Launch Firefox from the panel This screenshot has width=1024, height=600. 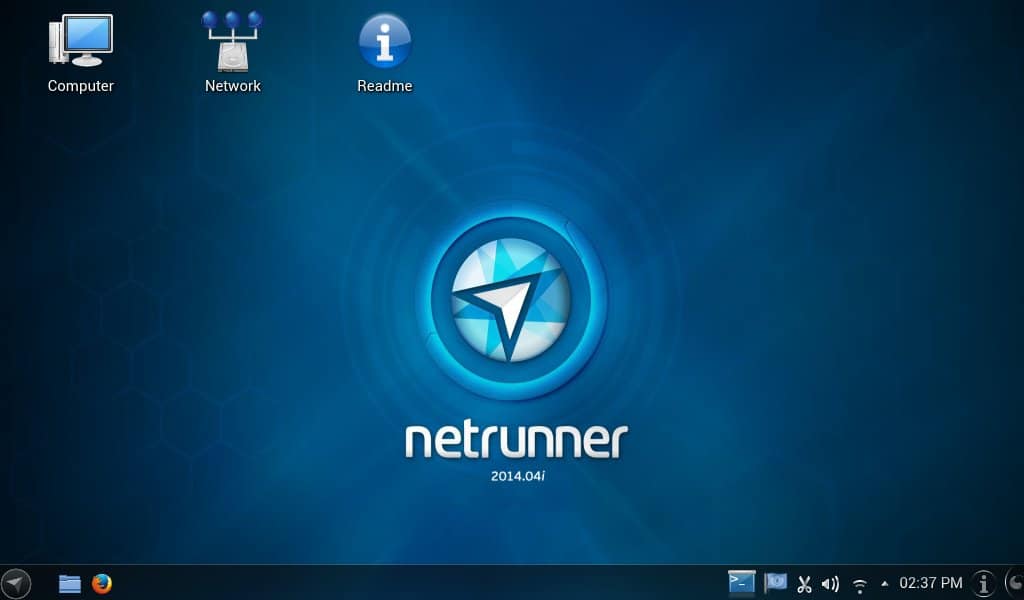pyautogui.click(x=102, y=584)
